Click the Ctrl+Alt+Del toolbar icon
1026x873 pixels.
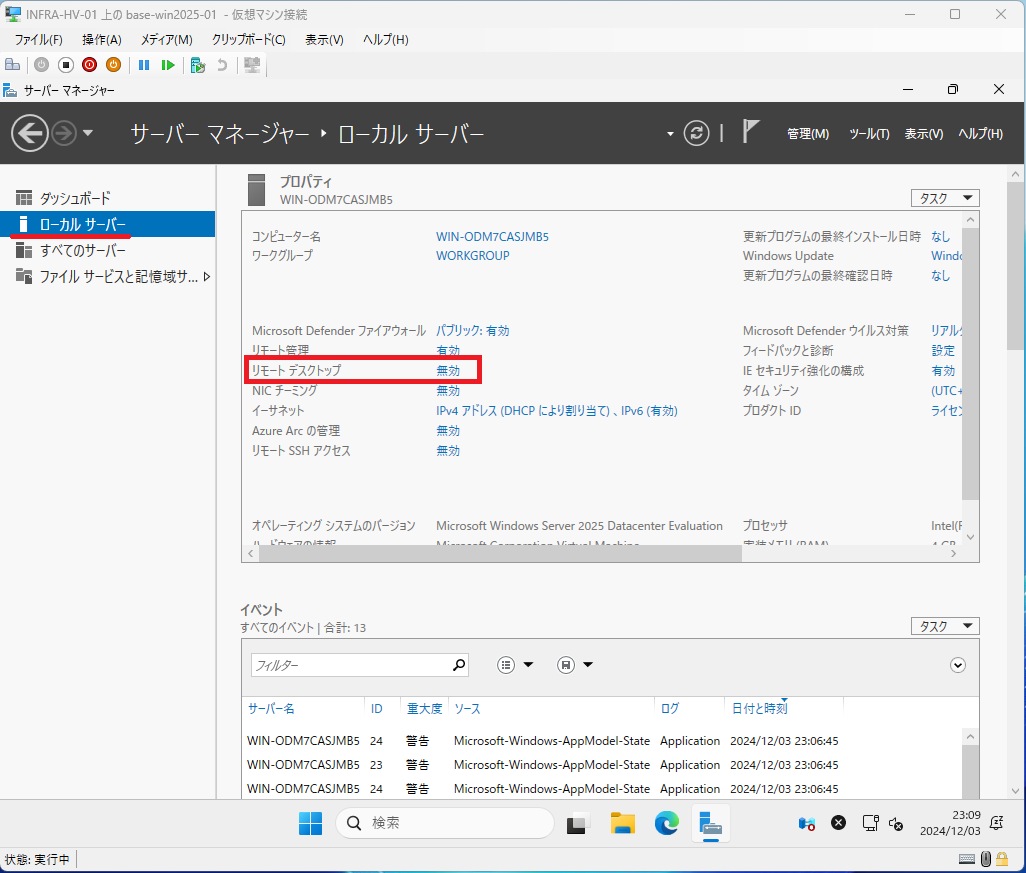click(12, 65)
